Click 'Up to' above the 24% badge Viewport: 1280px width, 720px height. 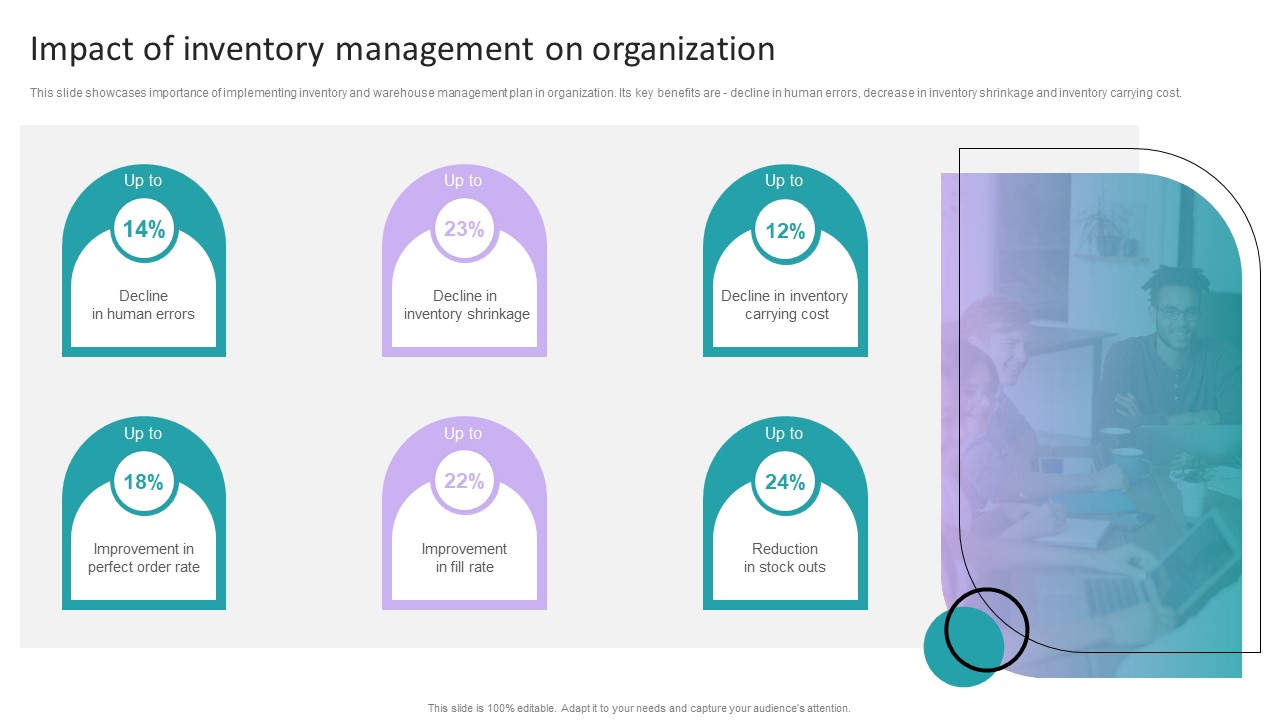click(x=784, y=434)
